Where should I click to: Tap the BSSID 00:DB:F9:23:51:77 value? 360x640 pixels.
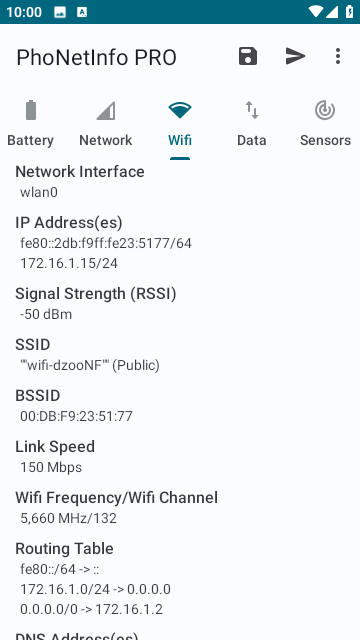click(76, 416)
